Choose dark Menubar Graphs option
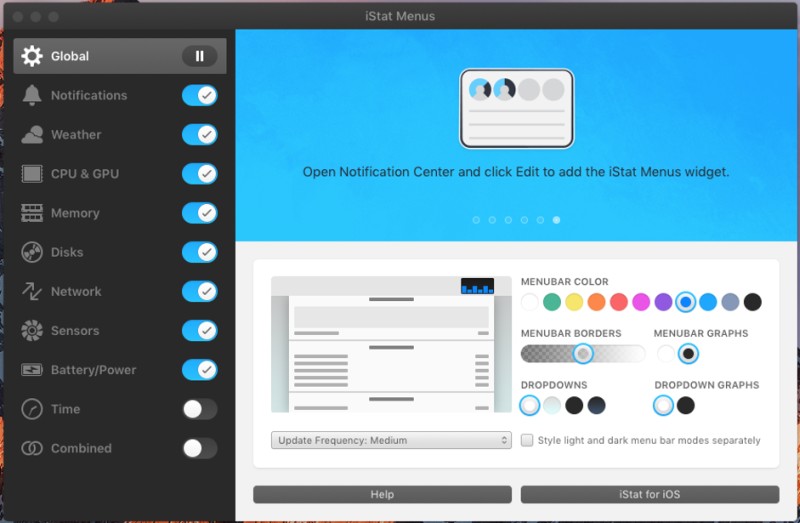 (688, 354)
